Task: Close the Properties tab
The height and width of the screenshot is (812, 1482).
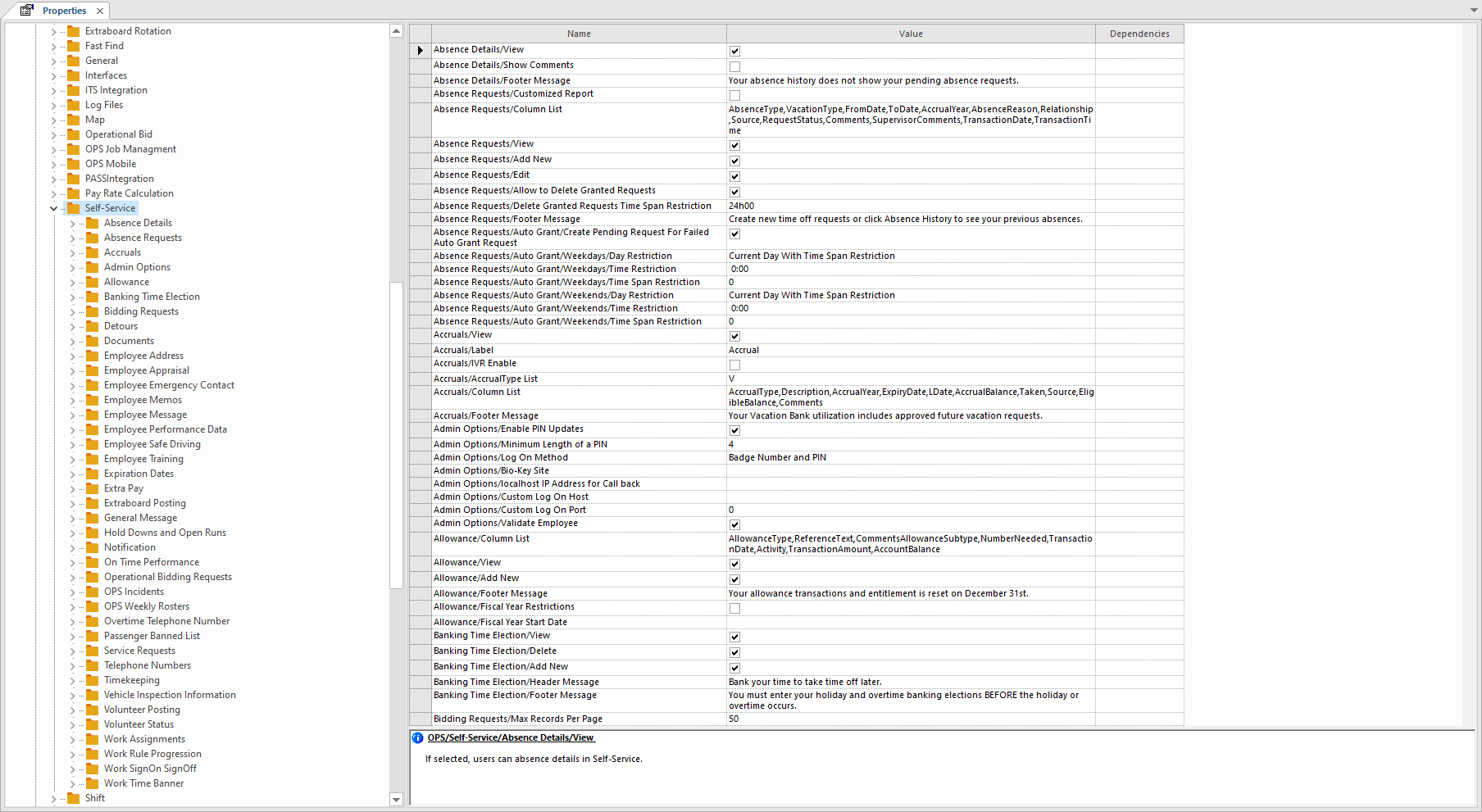Action: [x=100, y=11]
